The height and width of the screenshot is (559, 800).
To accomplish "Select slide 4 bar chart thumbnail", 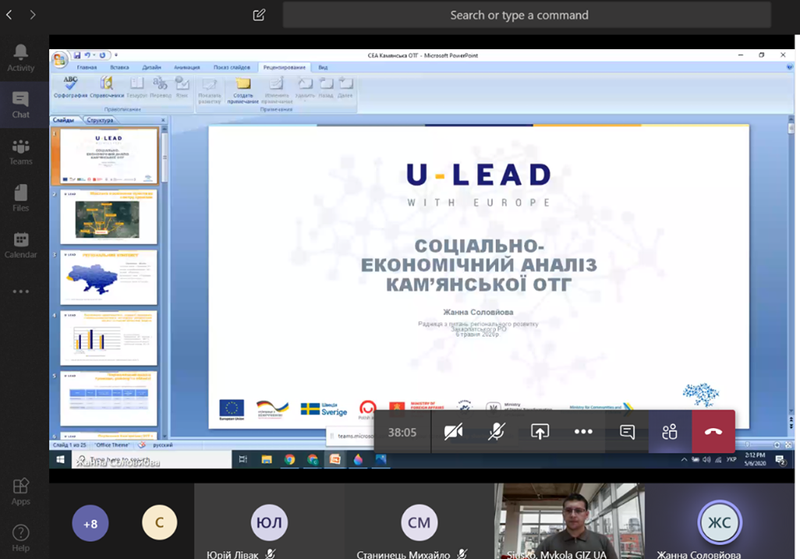I will click(109, 338).
